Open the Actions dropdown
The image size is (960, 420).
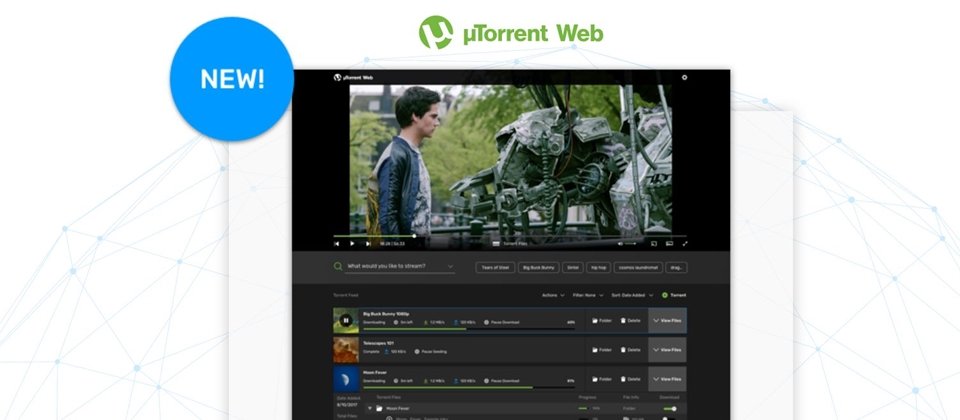[553, 295]
